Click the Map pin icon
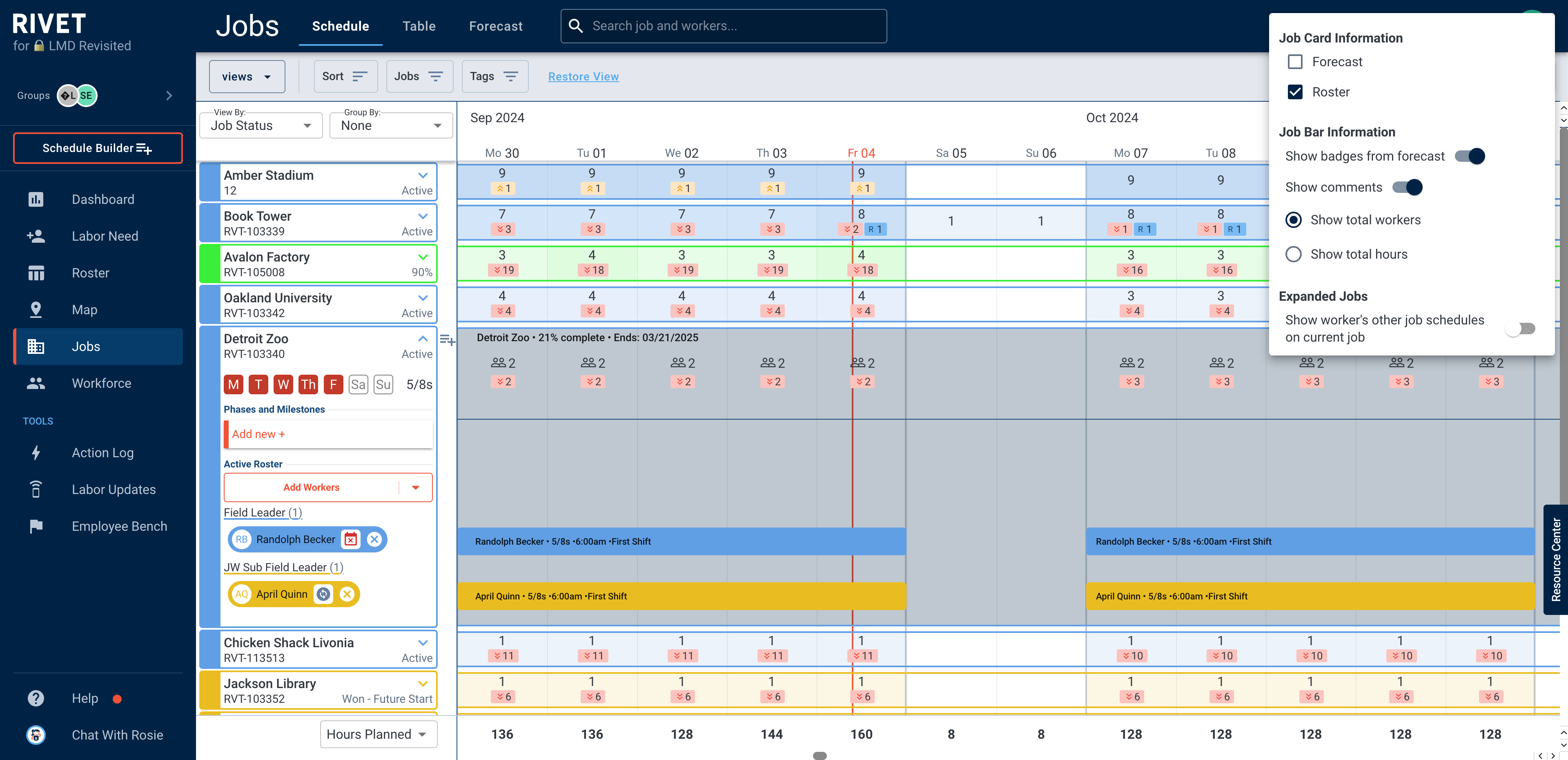1568x760 pixels. tap(36, 309)
